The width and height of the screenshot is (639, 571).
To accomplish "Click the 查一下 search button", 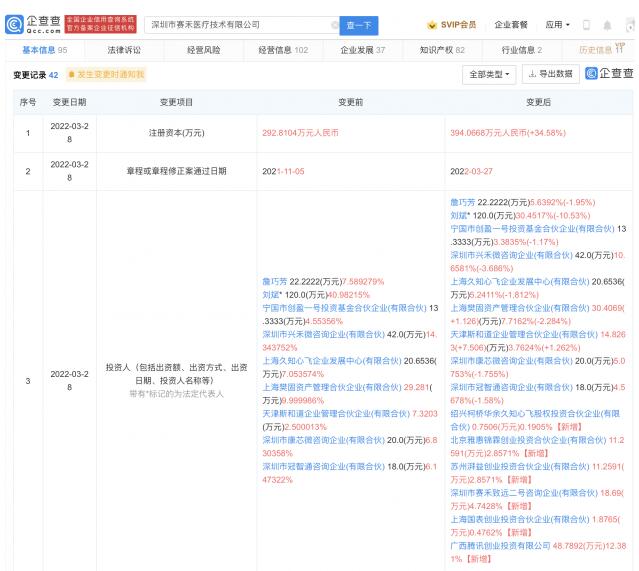I will click(x=359, y=25).
